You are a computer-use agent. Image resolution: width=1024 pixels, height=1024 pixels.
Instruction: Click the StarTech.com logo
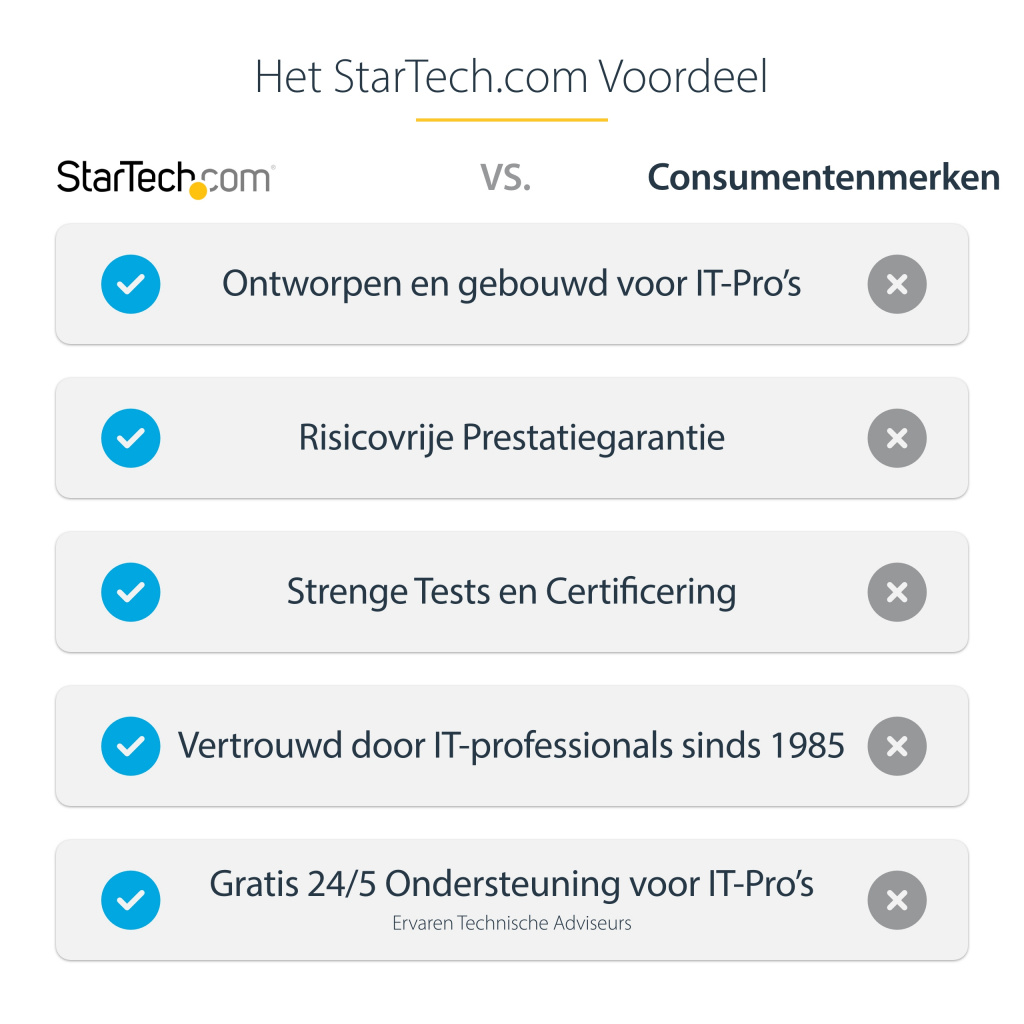point(166,178)
